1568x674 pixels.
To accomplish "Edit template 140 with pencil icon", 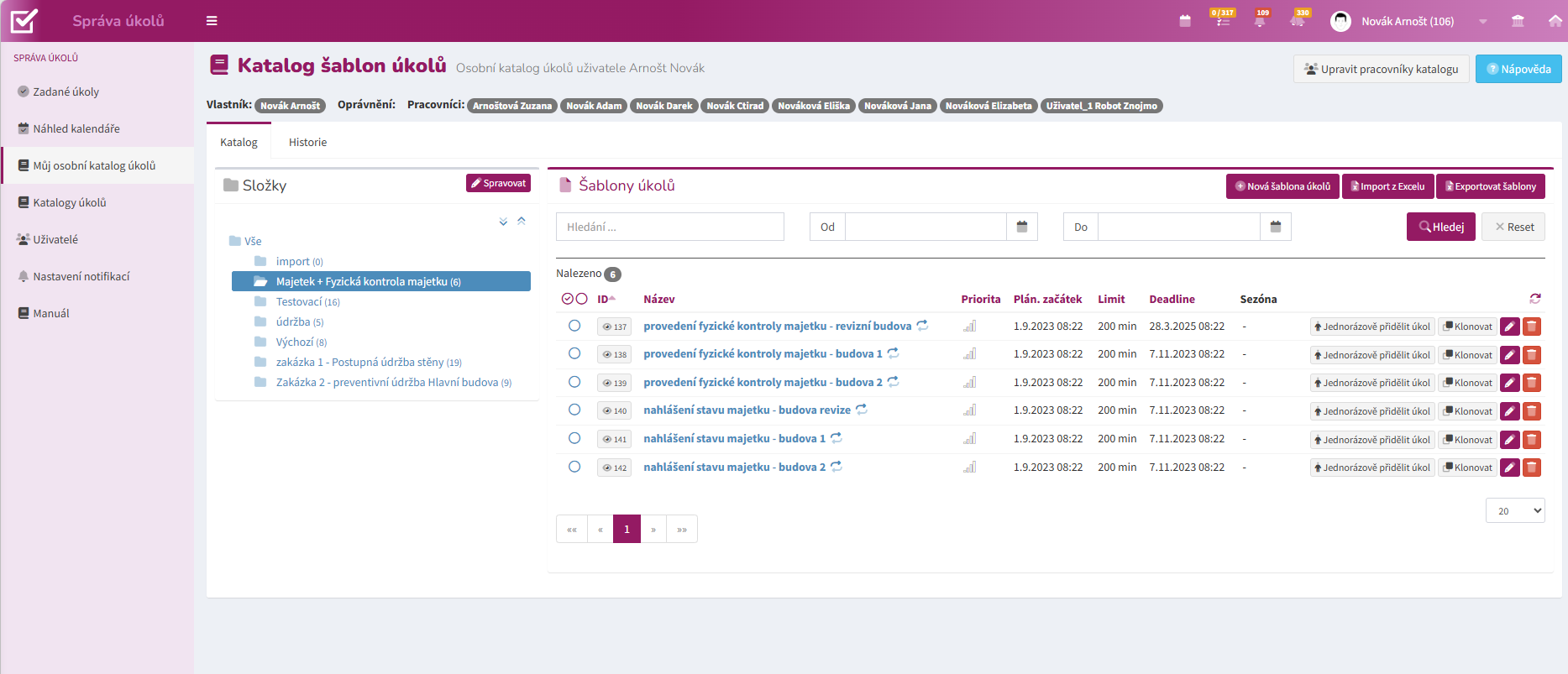I will tap(1510, 411).
